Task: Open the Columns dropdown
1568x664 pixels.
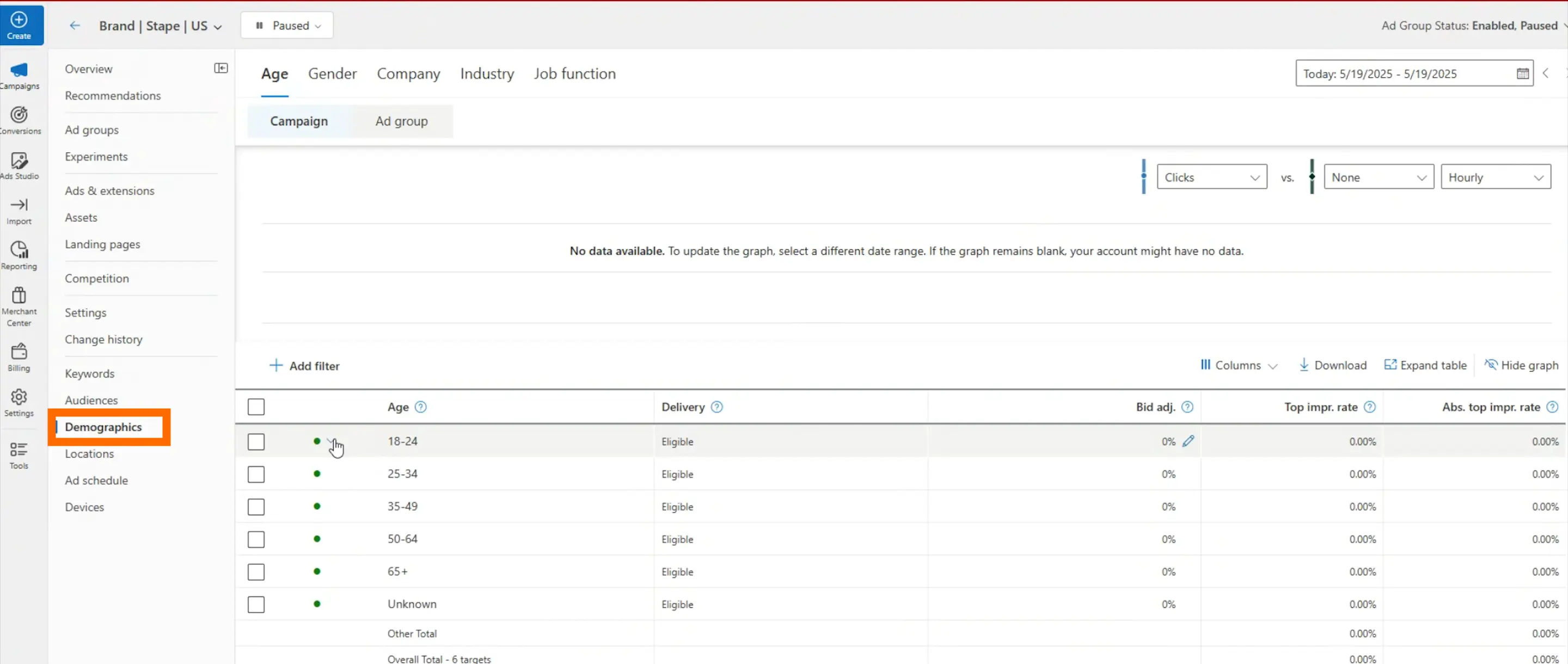Action: pyautogui.click(x=1239, y=365)
